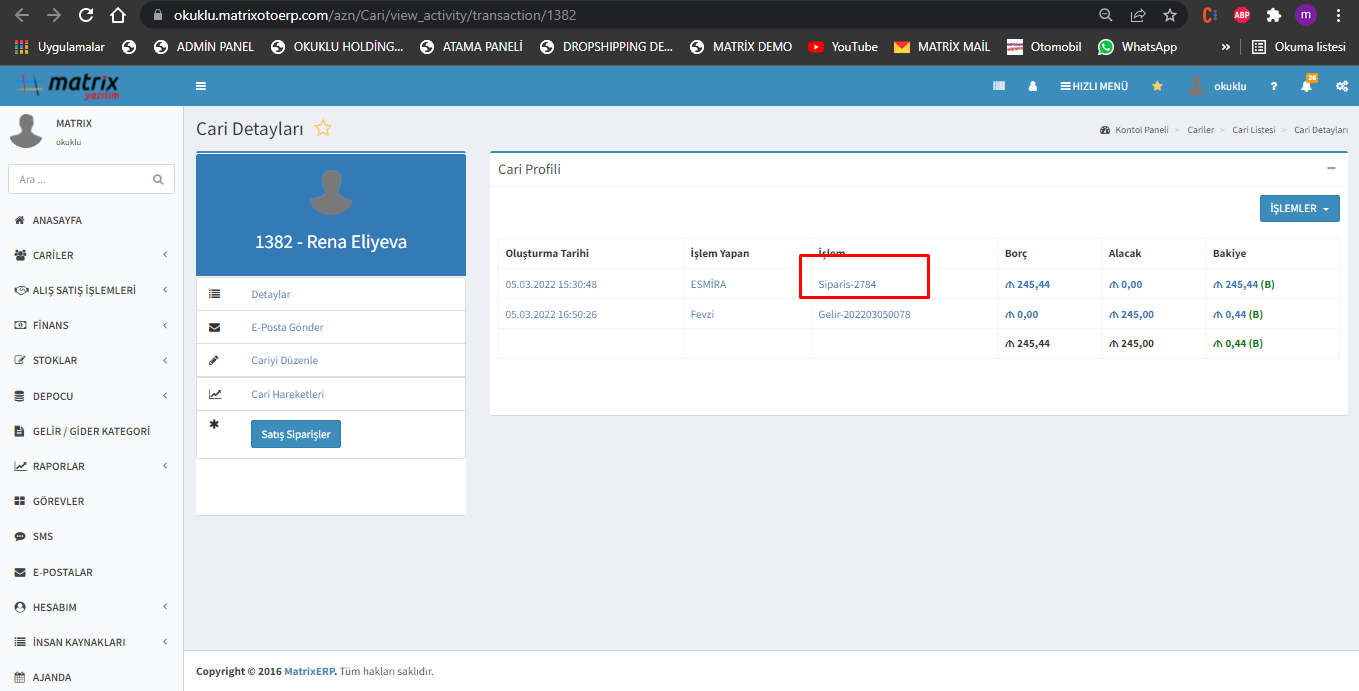Click the hamburger sidebar toggle icon
1359x691 pixels.
(201, 86)
